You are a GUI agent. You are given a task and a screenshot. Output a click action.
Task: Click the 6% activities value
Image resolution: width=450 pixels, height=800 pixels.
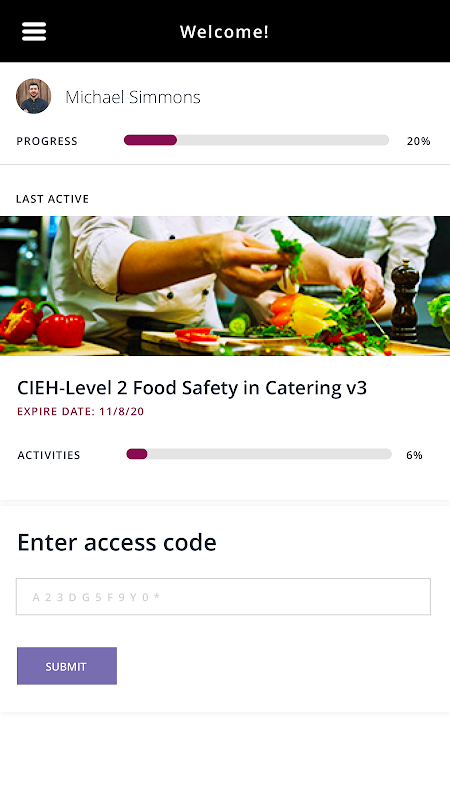click(414, 455)
